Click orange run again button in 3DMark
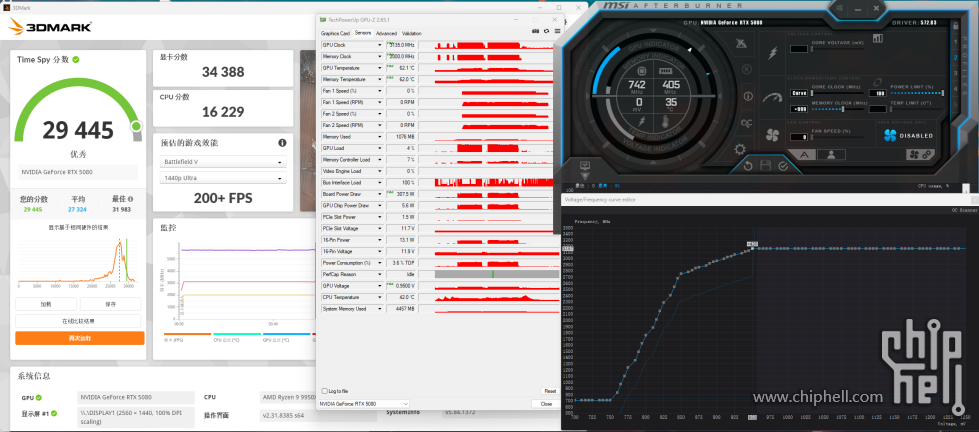 point(80,338)
